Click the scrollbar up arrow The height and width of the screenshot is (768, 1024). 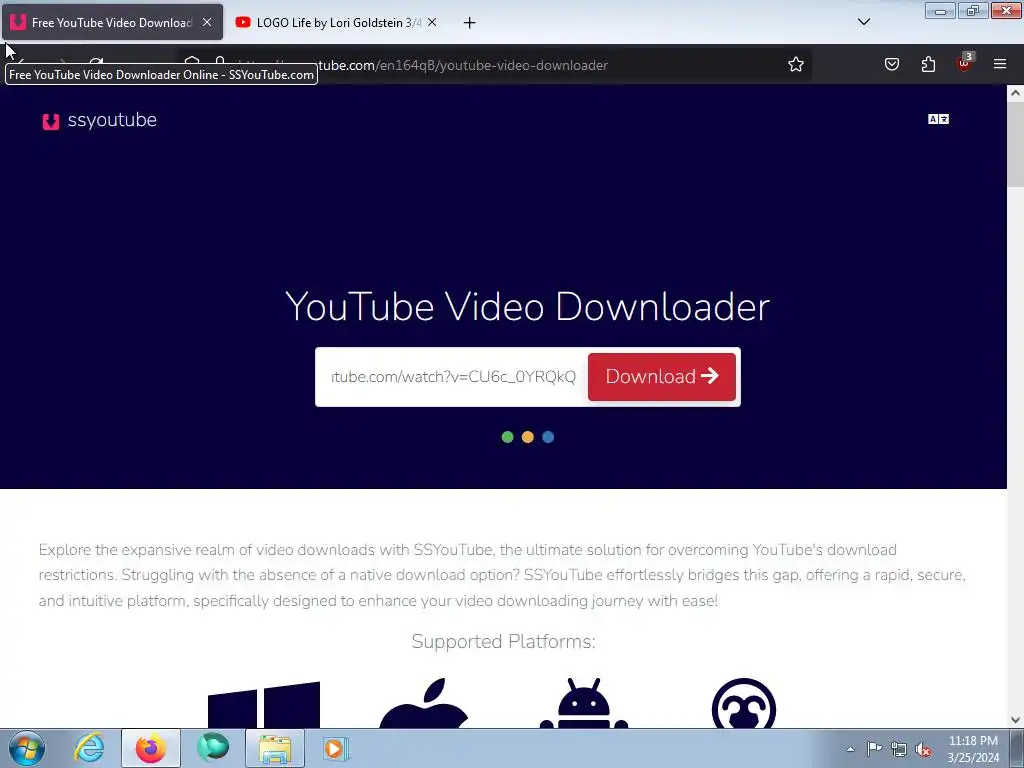[x=1016, y=93]
